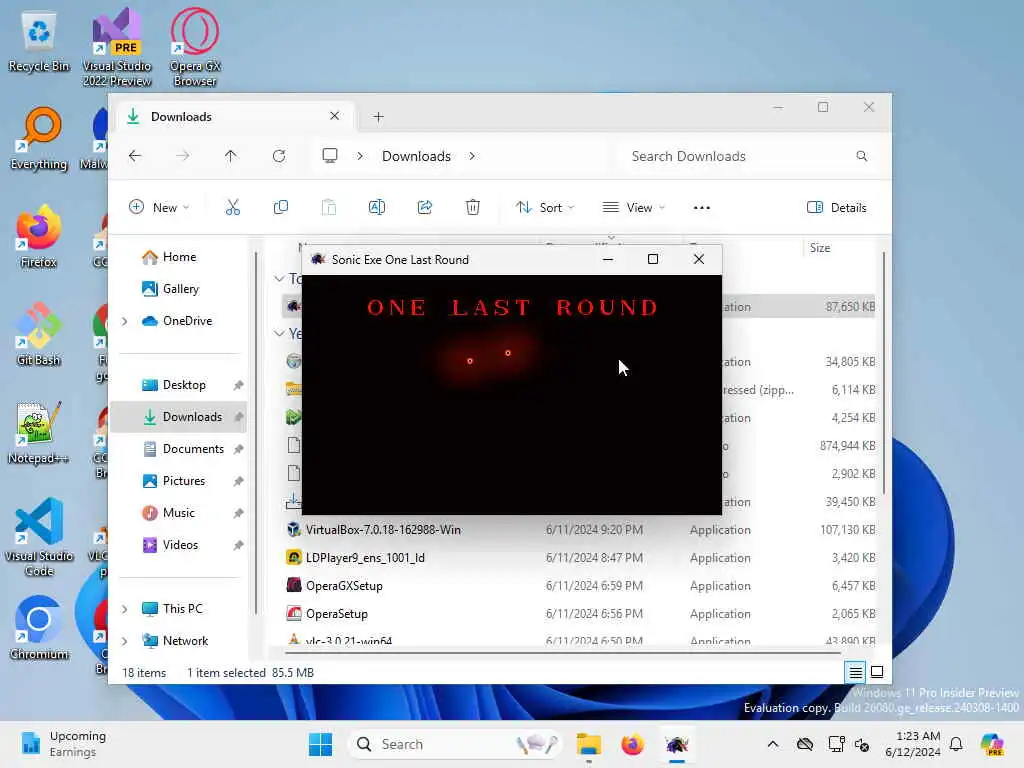Collapse the Today file group
Image resolution: width=1024 pixels, height=768 pixels.
[280, 279]
